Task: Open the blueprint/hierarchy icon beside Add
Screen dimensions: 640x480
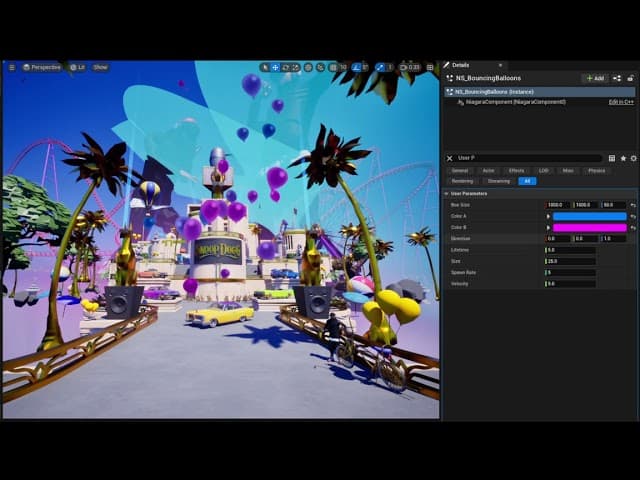Action: click(x=617, y=78)
